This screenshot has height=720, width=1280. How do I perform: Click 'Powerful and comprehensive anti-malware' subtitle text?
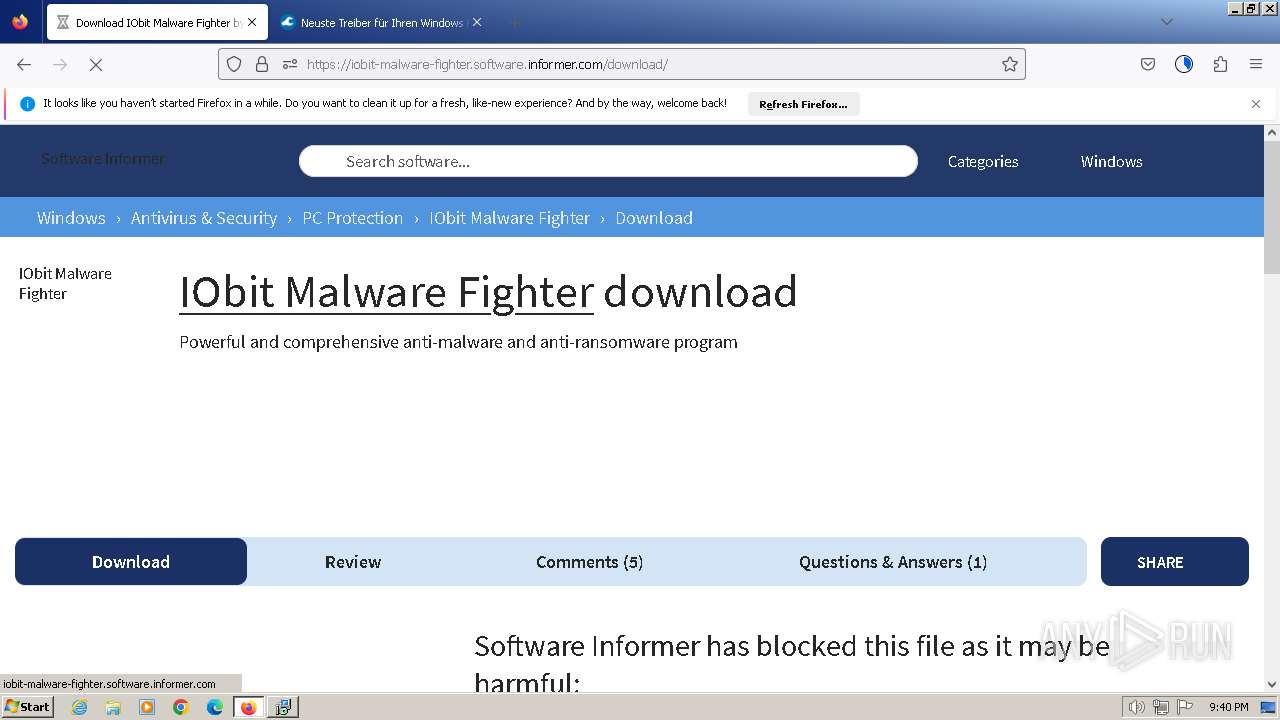tap(458, 342)
